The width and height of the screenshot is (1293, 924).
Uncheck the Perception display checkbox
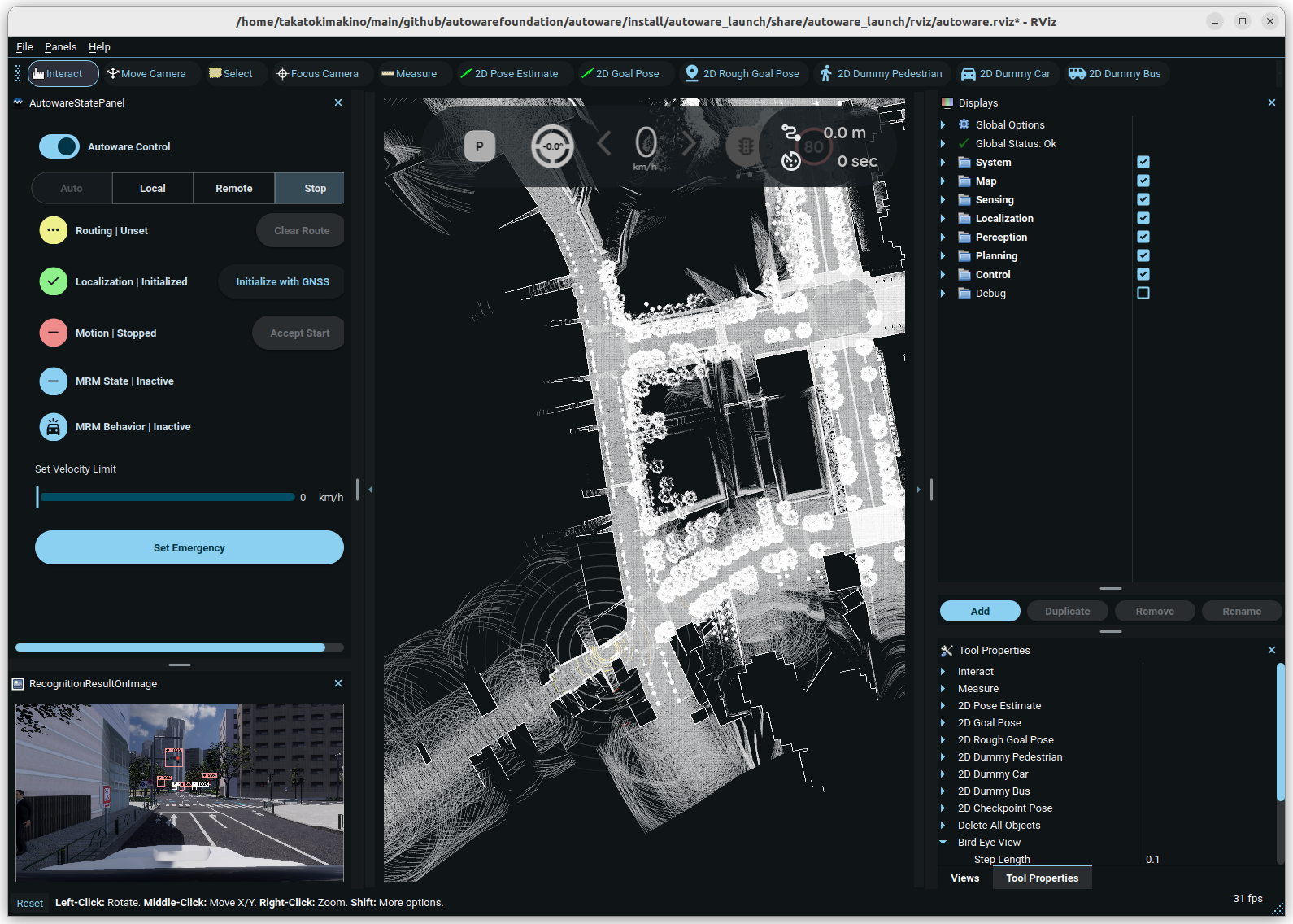click(1143, 237)
